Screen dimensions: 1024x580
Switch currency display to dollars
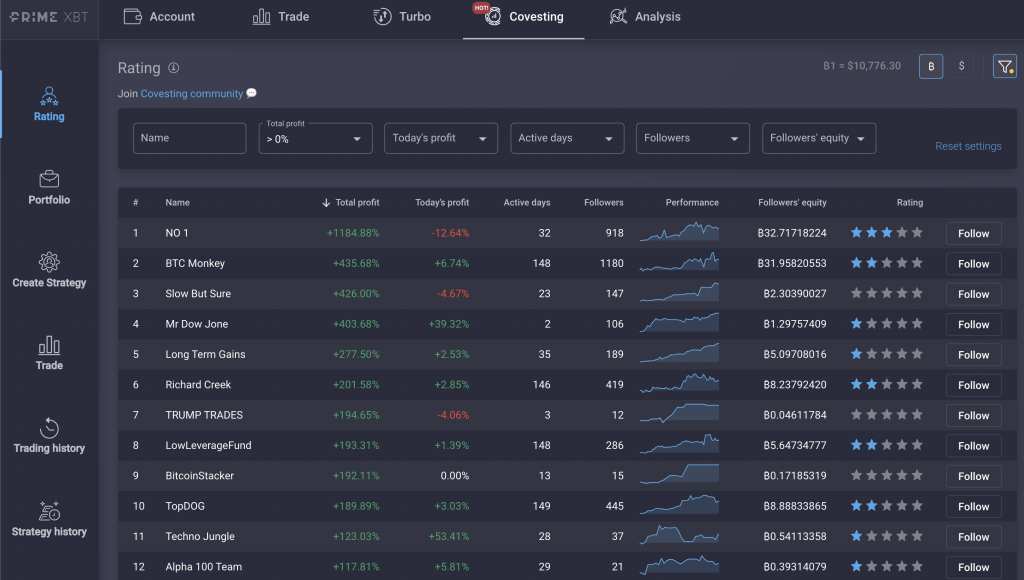coord(962,66)
